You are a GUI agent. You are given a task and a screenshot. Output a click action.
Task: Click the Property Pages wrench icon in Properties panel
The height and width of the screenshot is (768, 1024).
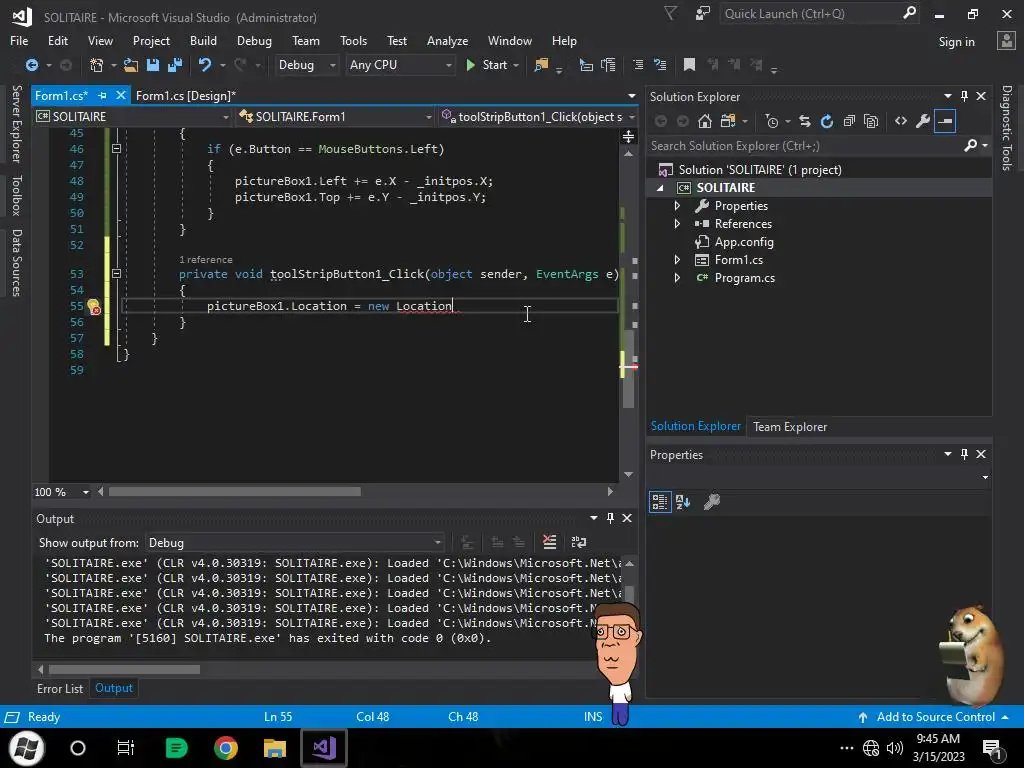pyautogui.click(x=712, y=502)
